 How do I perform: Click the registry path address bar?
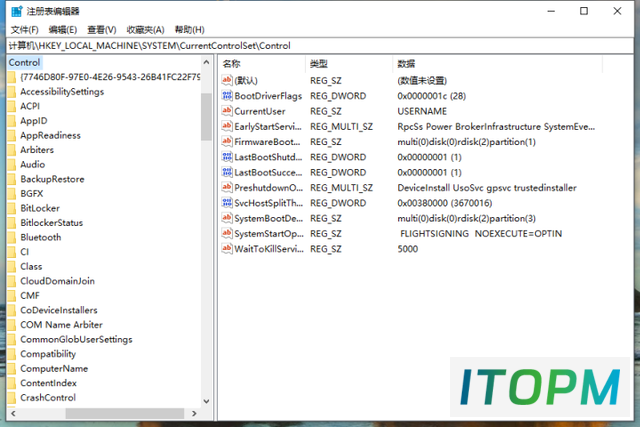(320, 46)
